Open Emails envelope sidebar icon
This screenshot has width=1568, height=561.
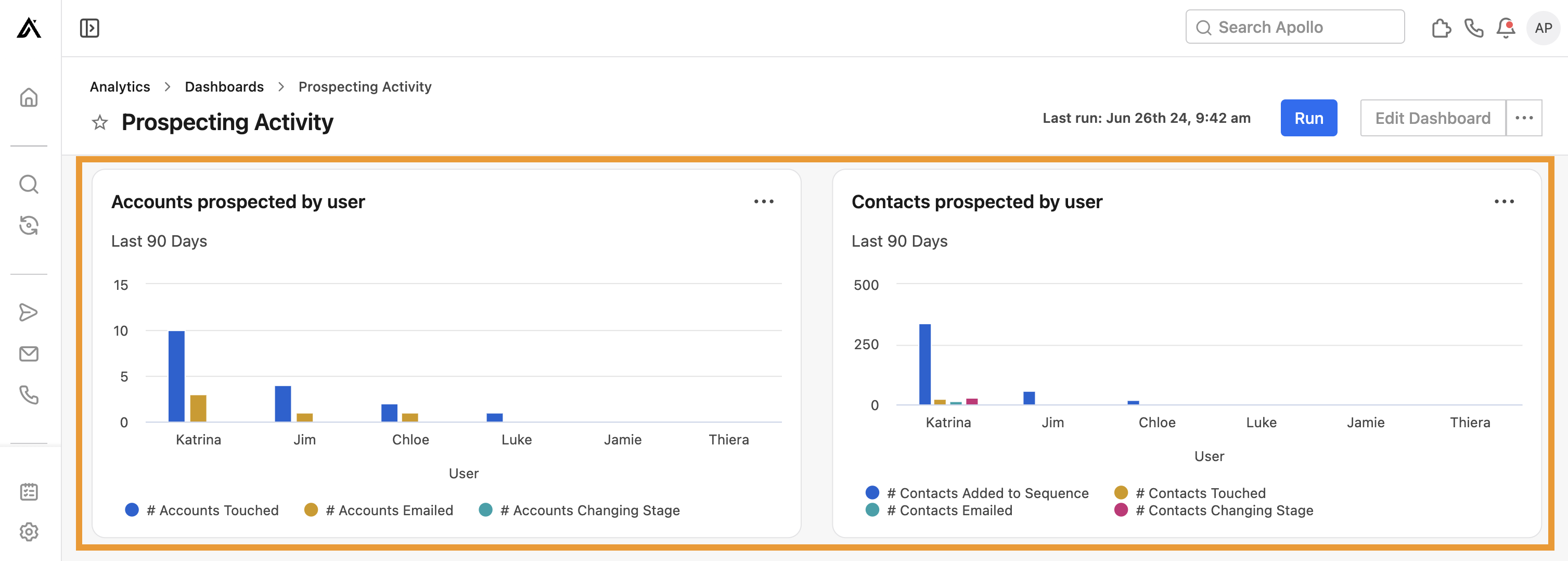click(29, 354)
